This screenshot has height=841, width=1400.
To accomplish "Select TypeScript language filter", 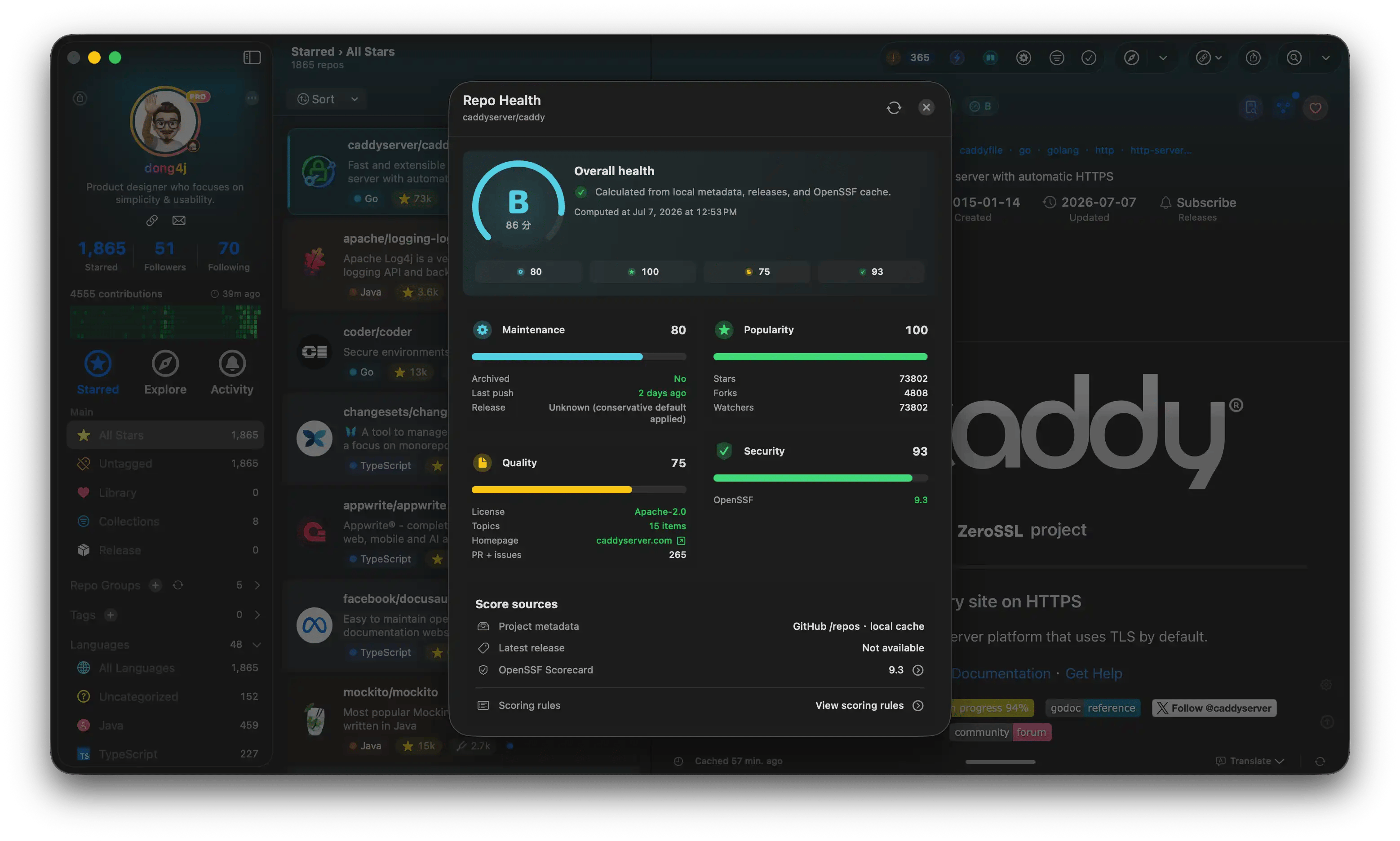I will (x=165, y=754).
